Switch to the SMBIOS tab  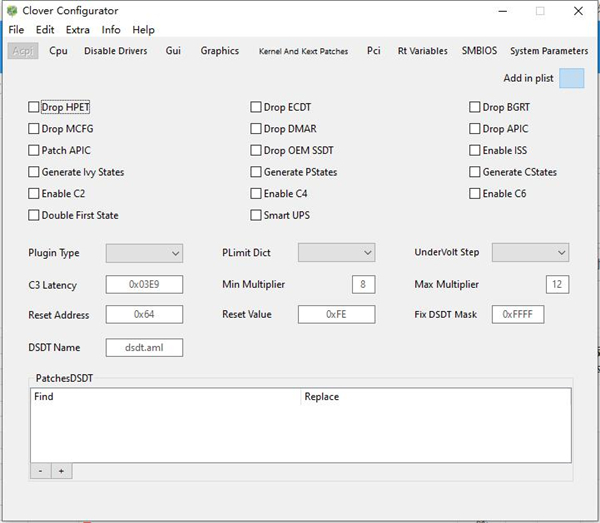tap(479, 51)
